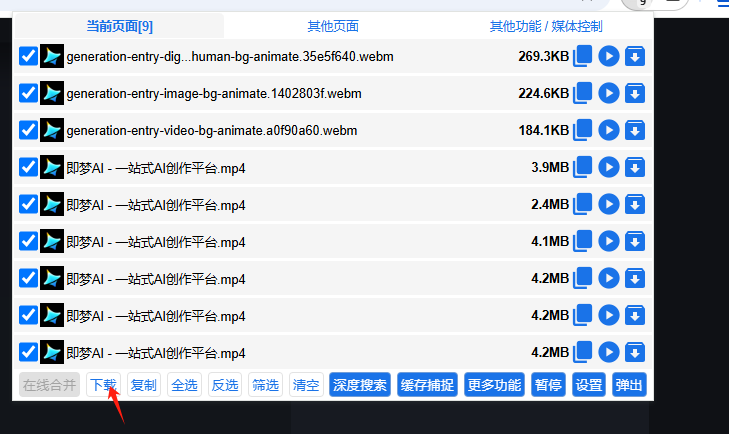
Task: Select filename generation-entry-image-bg-animate.1402803f.webm
Action: 214,93
